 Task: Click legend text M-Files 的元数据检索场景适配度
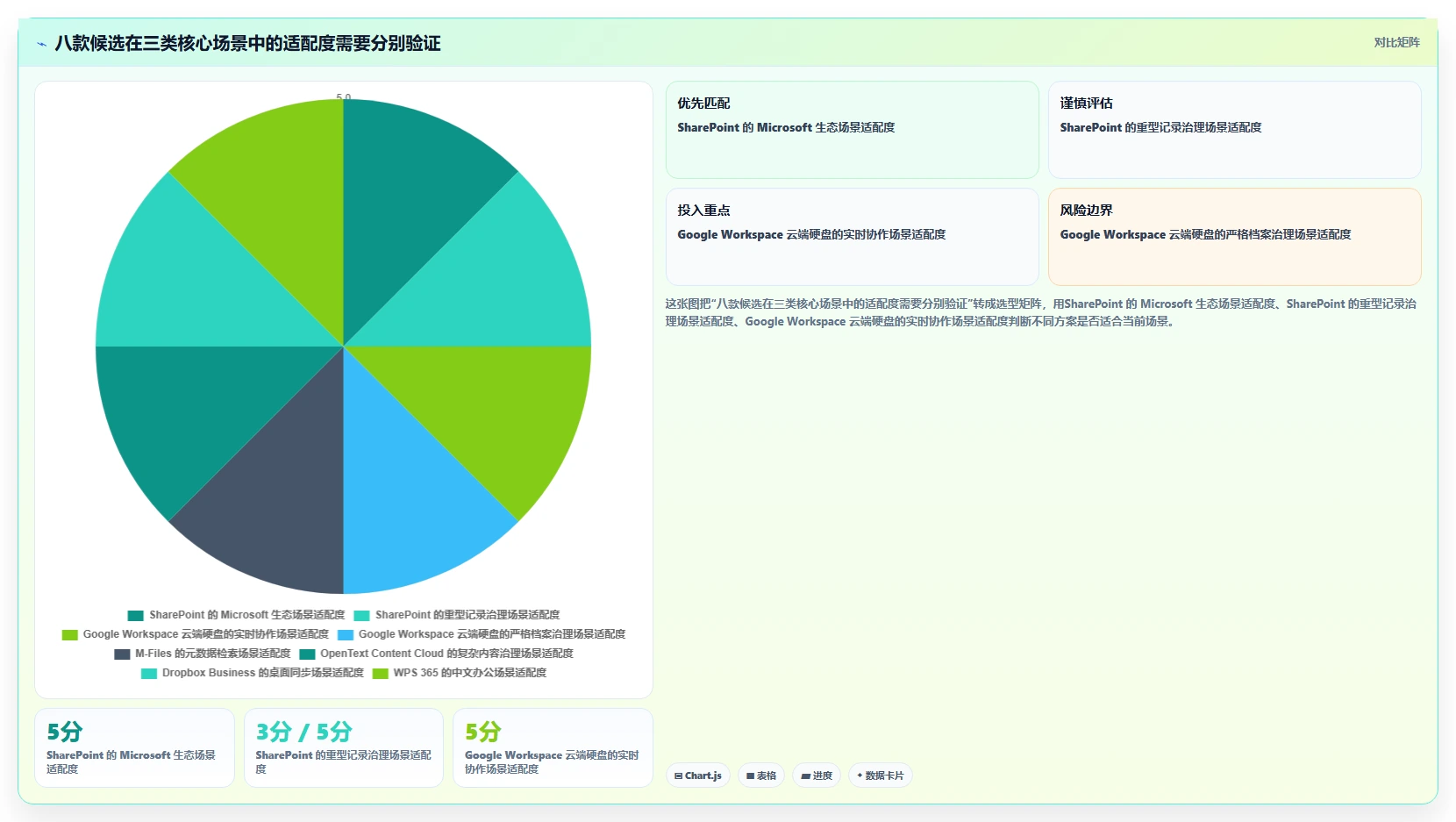coord(212,654)
